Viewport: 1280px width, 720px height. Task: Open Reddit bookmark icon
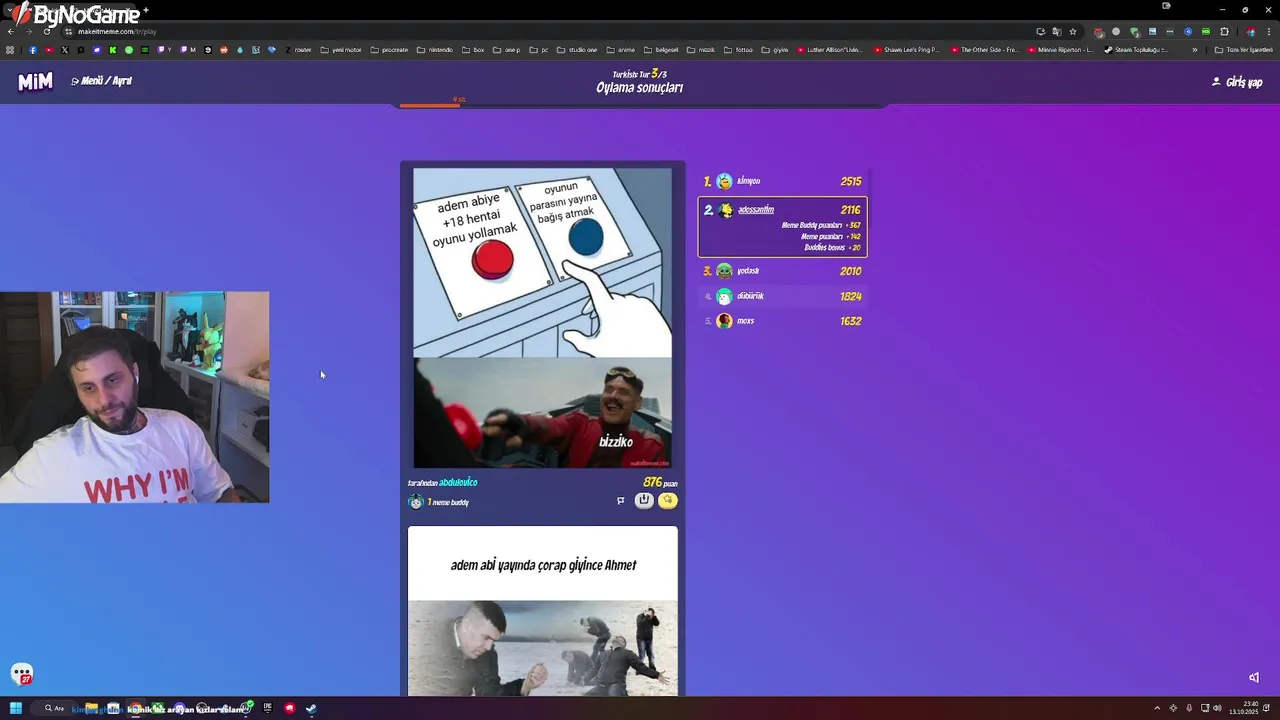tap(224, 49)
